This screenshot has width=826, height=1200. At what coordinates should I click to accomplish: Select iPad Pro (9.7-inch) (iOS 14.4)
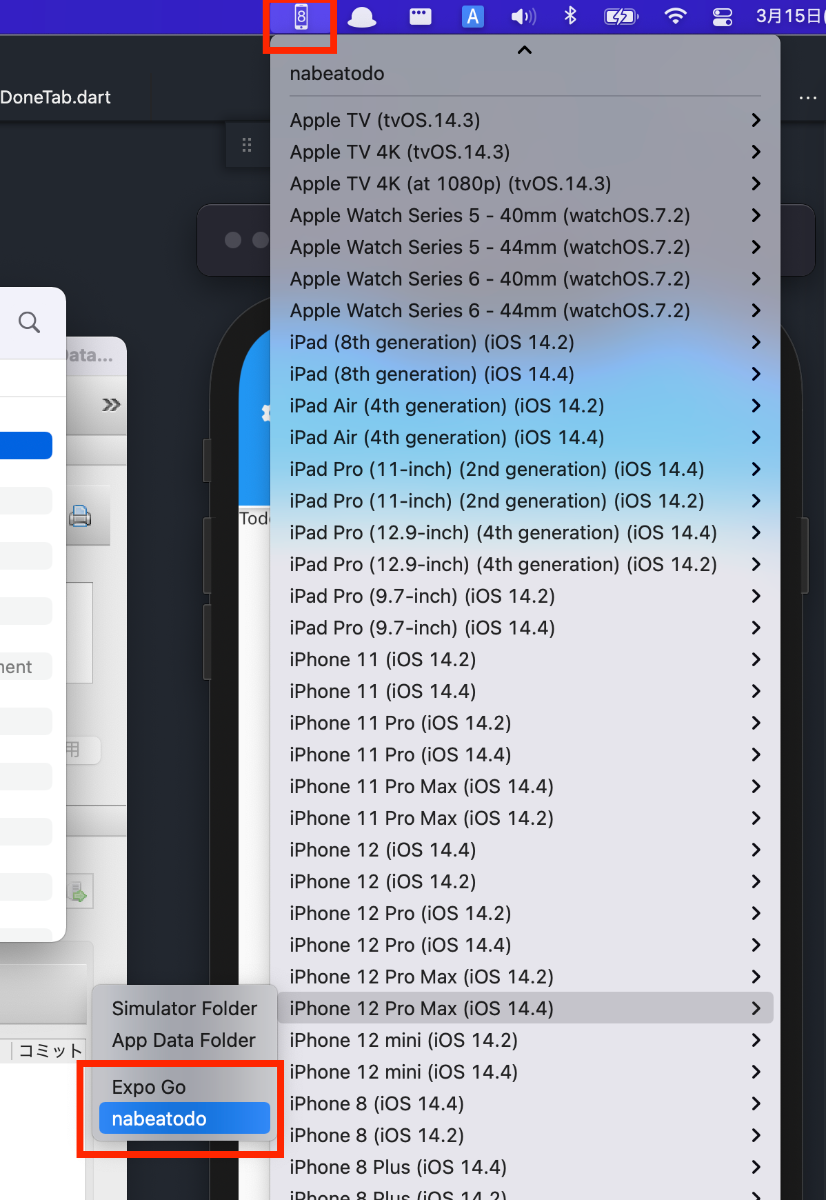[x=524, y=628]
